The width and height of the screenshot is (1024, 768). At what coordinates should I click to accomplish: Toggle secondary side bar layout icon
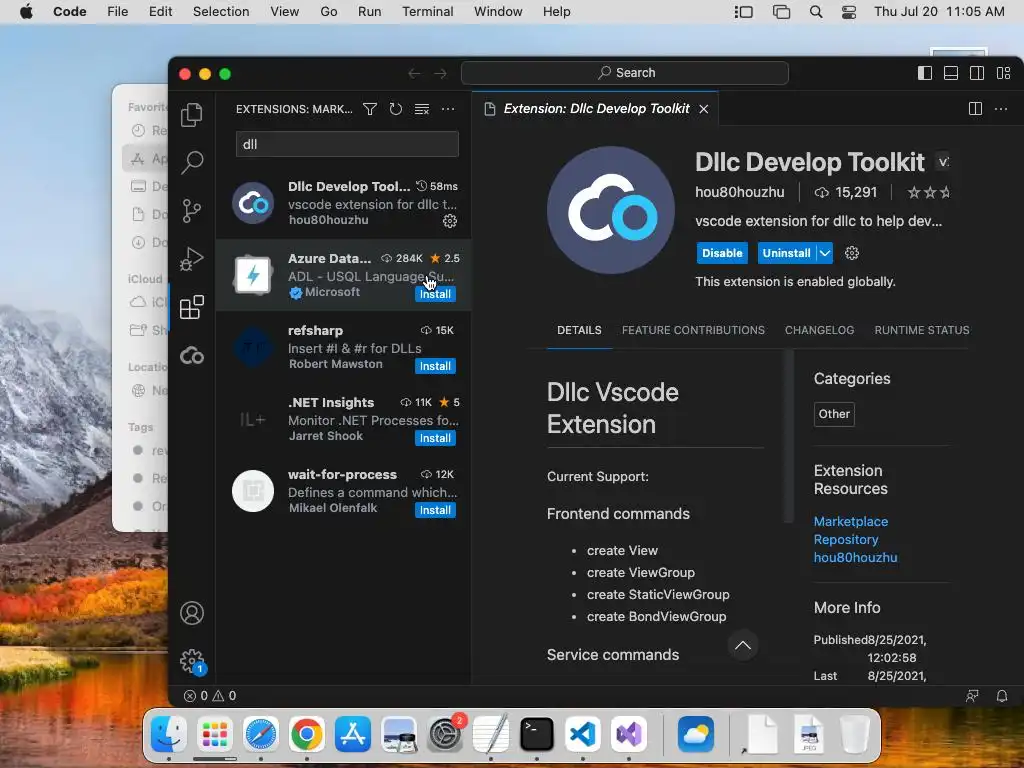pos(977,73)
